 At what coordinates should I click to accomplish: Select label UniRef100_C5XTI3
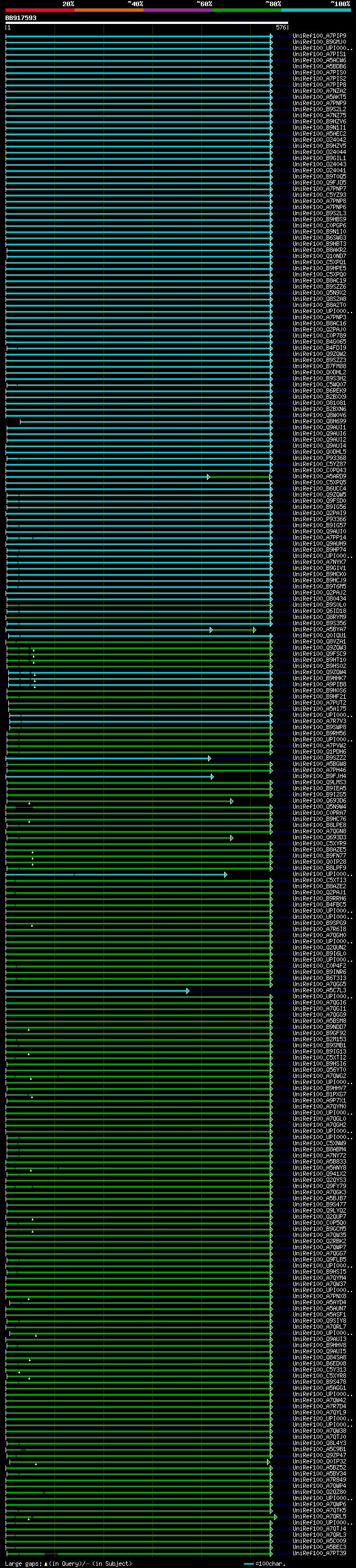pos(319,880)
